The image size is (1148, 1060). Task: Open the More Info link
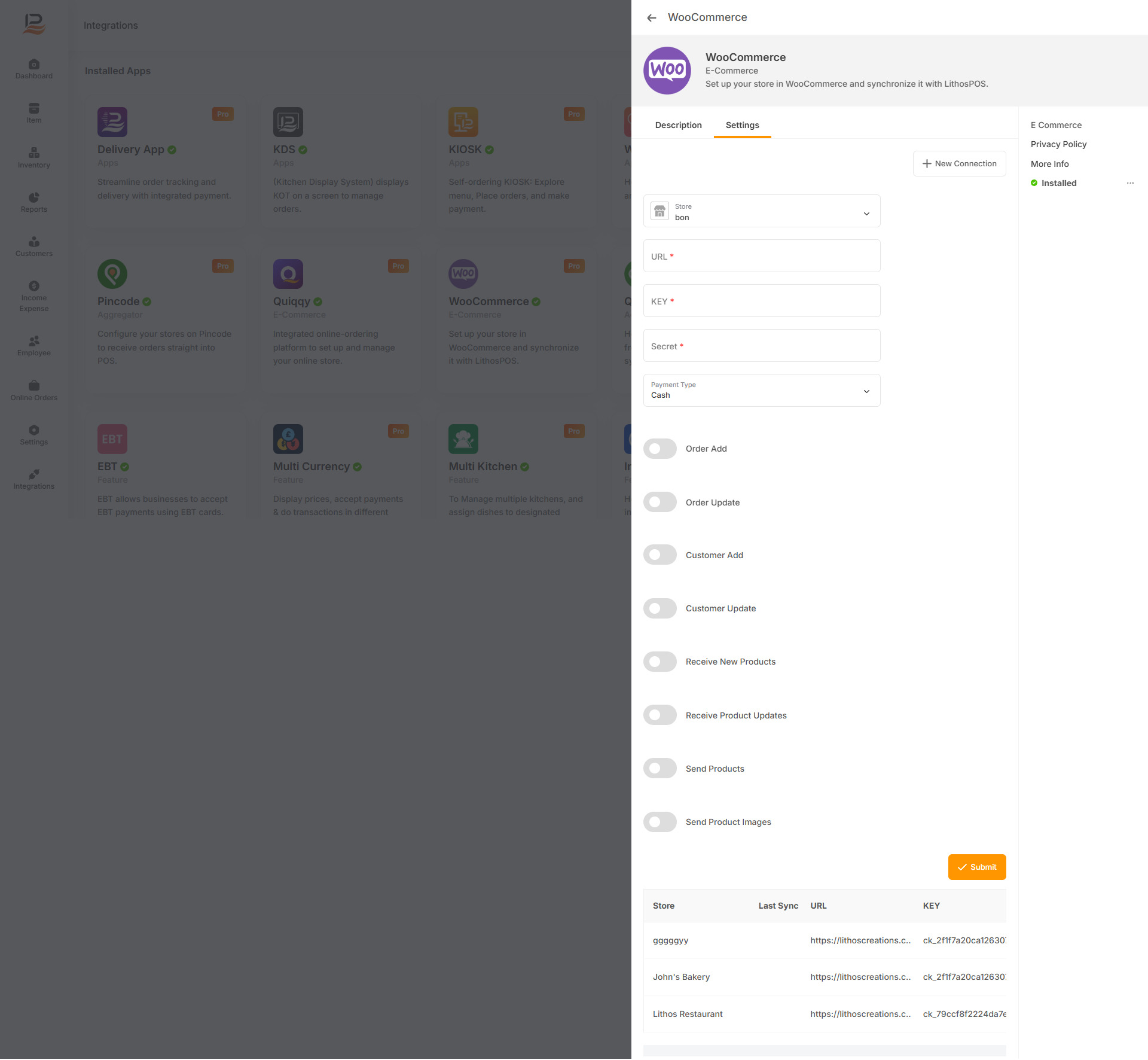click(1049, 164)
